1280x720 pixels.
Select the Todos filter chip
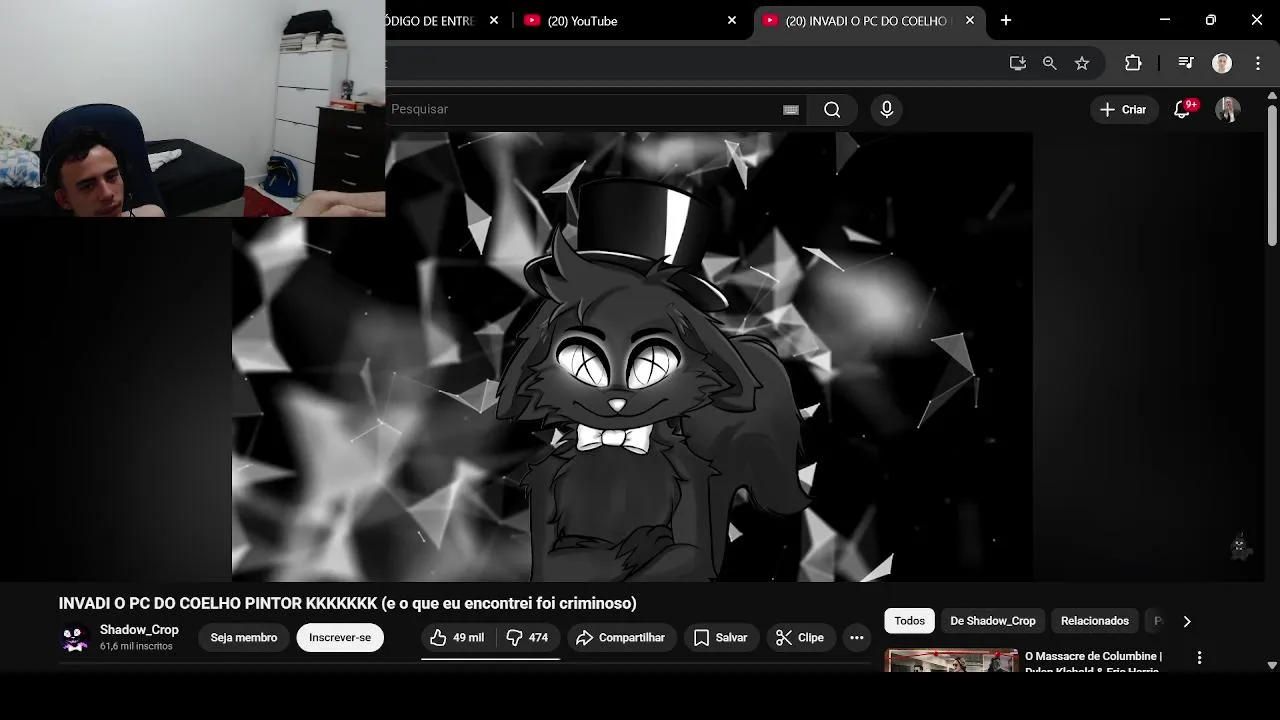910,621
